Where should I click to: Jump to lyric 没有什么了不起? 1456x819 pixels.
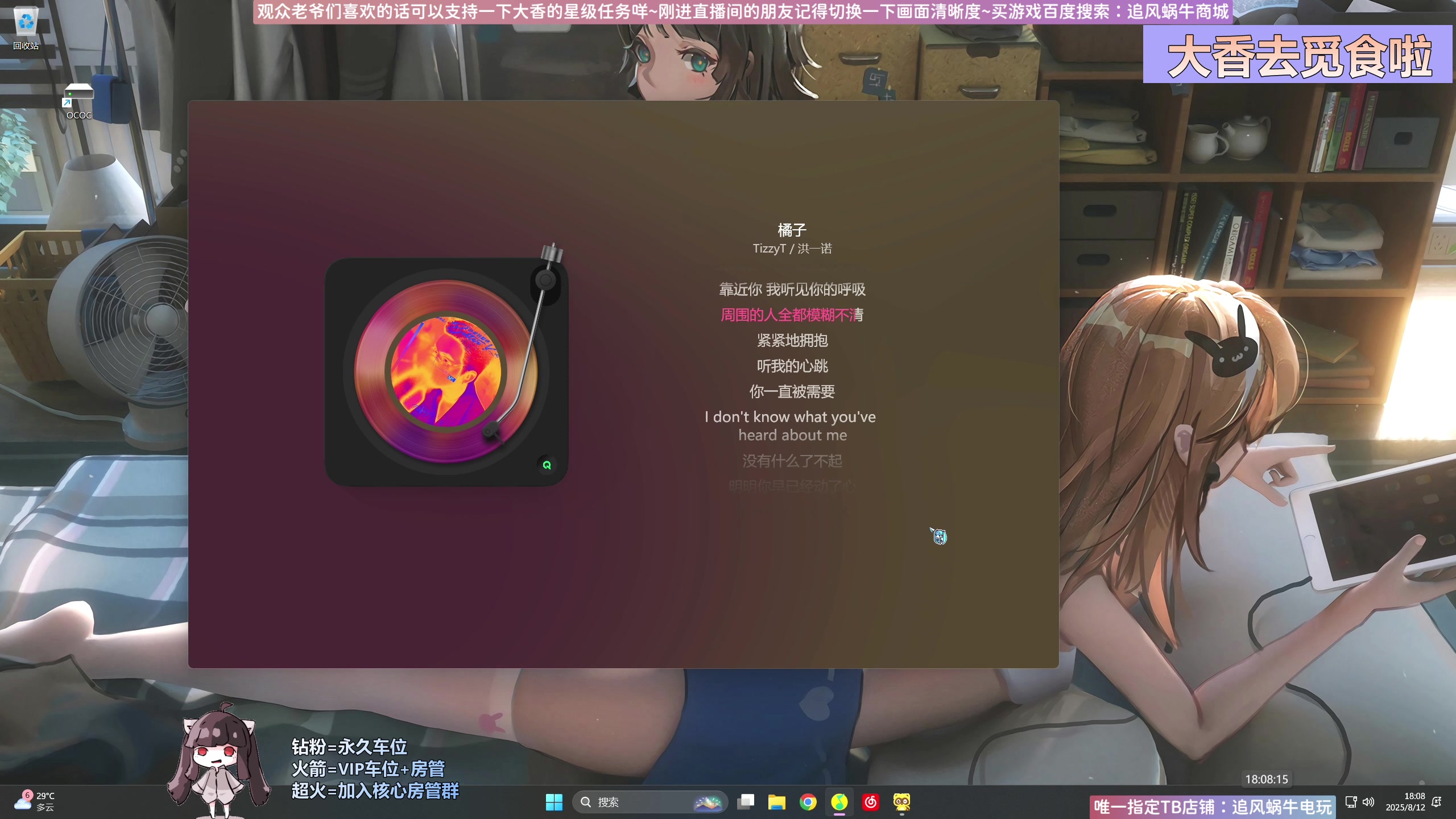click(x=792, y=461)
